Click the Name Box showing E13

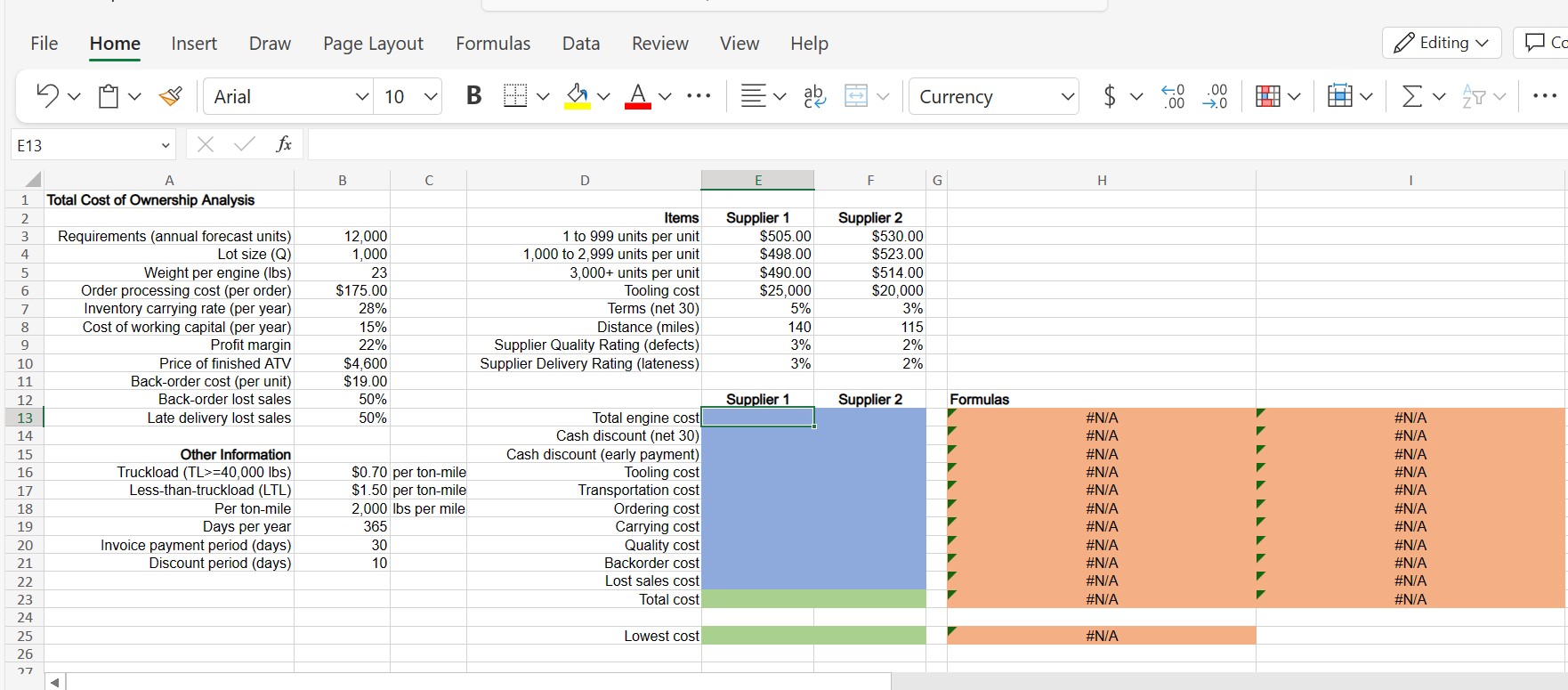93,144
